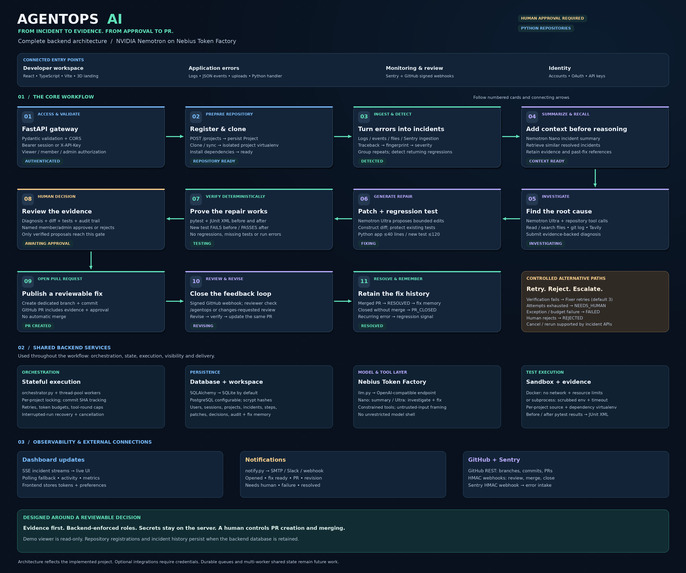Image resolution: width=686 pixels, height=573 pixels.
Task: Click the 04 badge on Add context card
Action: coord(532,116)
